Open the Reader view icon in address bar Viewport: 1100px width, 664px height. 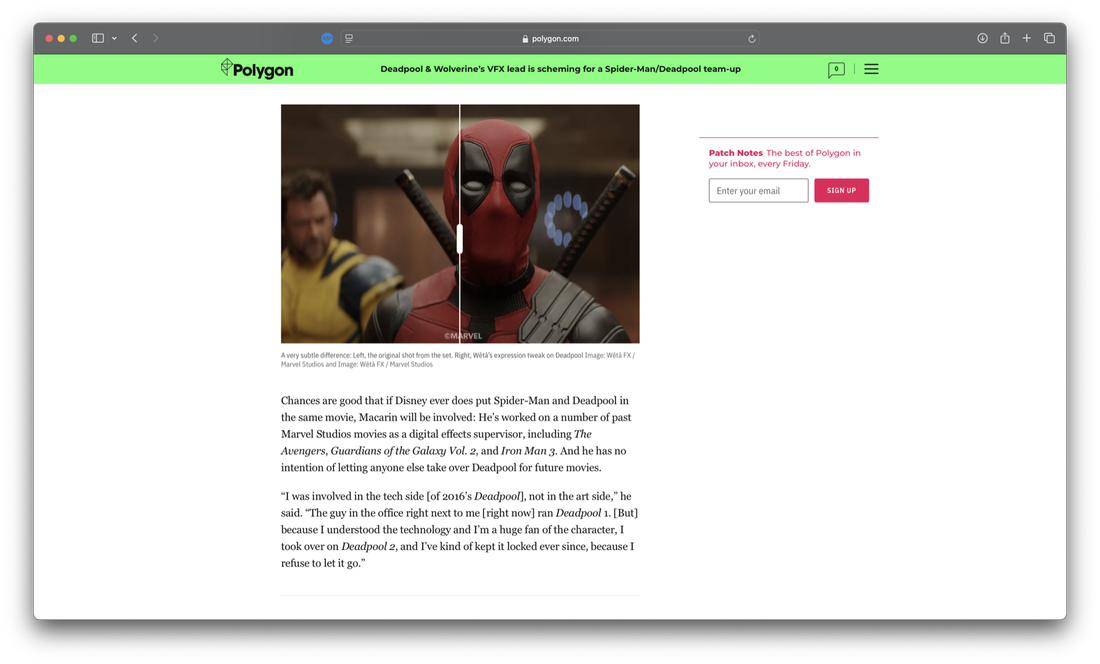[x=349, y=39]
